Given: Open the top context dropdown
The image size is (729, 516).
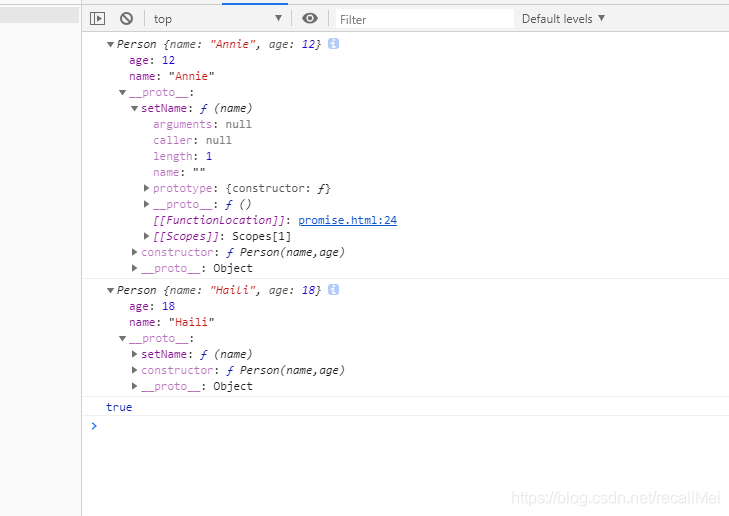Looking at the screenshot, I should [x=218, y=19].
